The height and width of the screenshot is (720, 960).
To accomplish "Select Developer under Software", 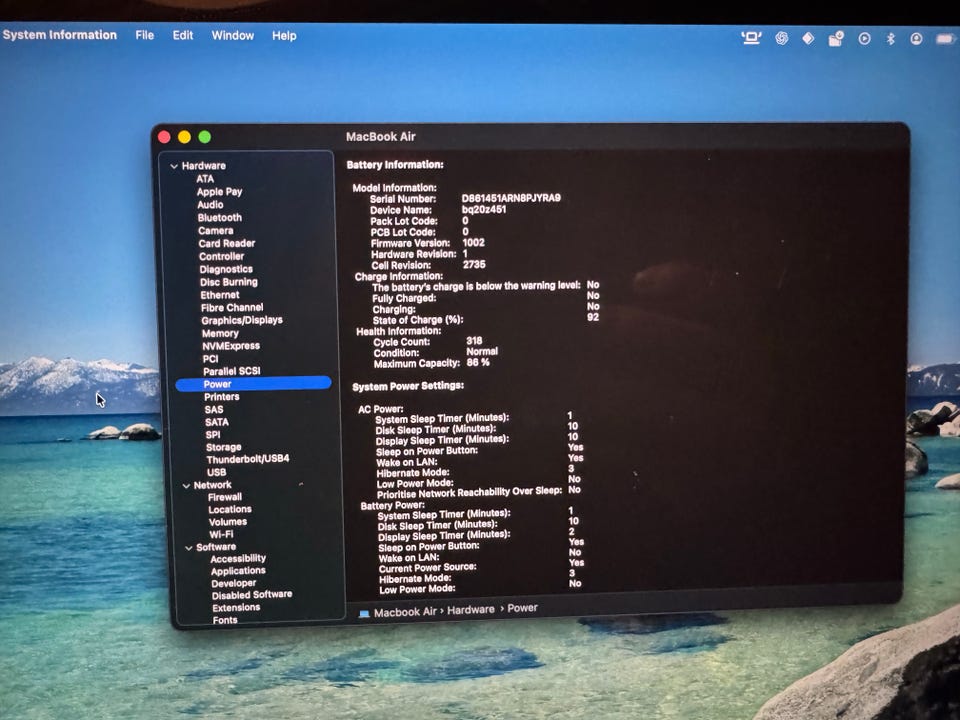I will [233, 583].
